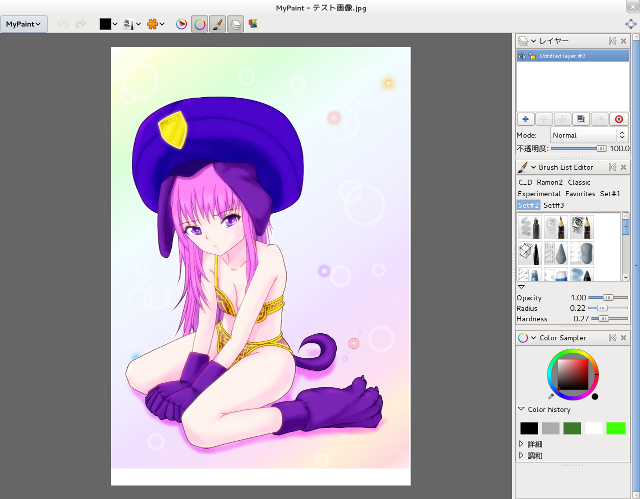This screenshot has height=499, width=640.
Task: Open the brush settings dropdown arrow
Action: coord(162,24)
